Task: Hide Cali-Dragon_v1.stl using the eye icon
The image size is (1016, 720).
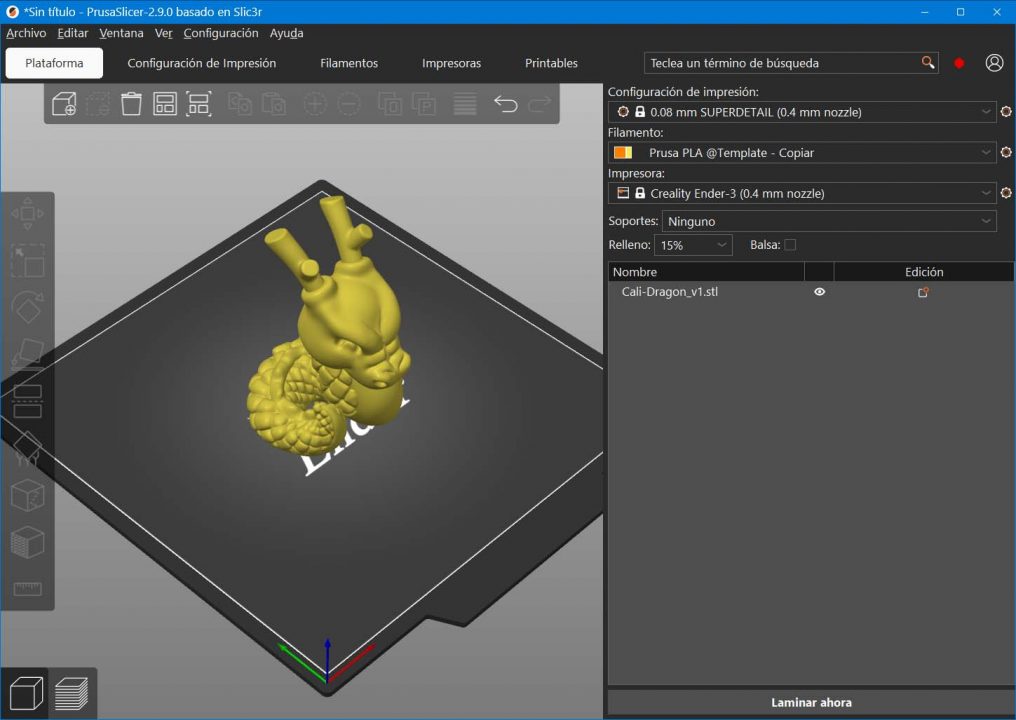Action: pyautogui.click(x=819, y=292)
